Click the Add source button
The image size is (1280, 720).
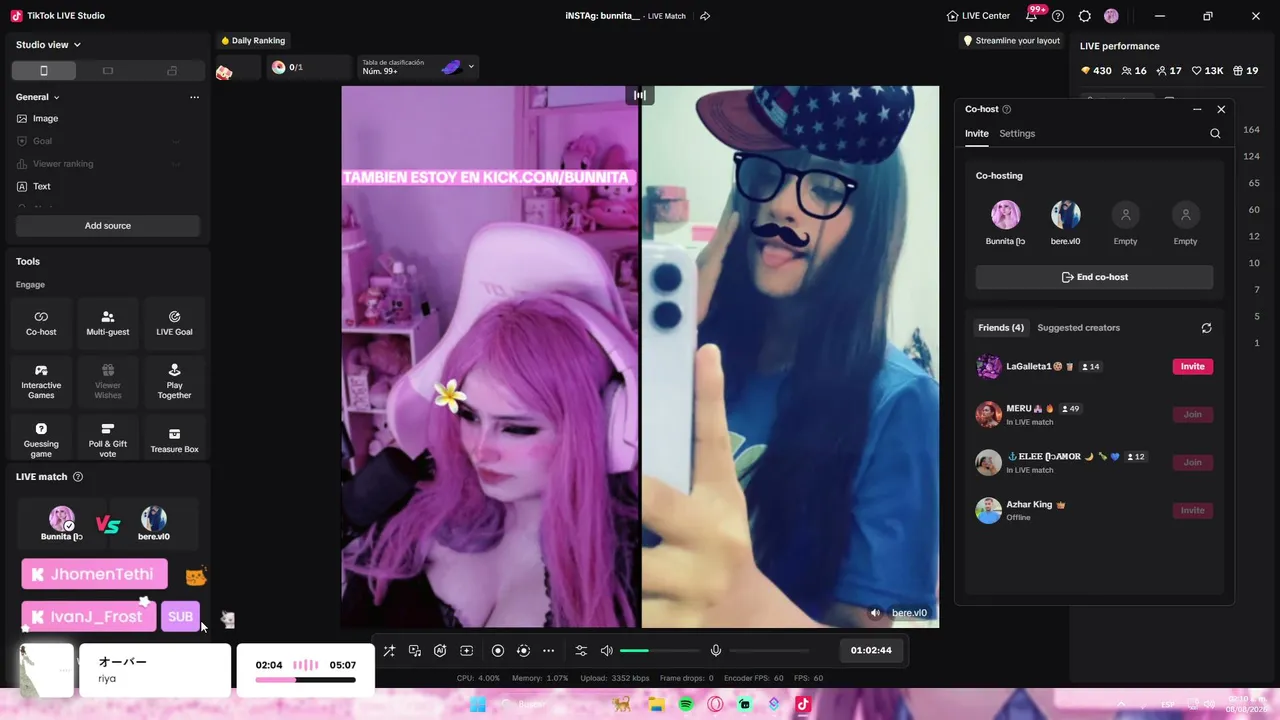(108, 226)
